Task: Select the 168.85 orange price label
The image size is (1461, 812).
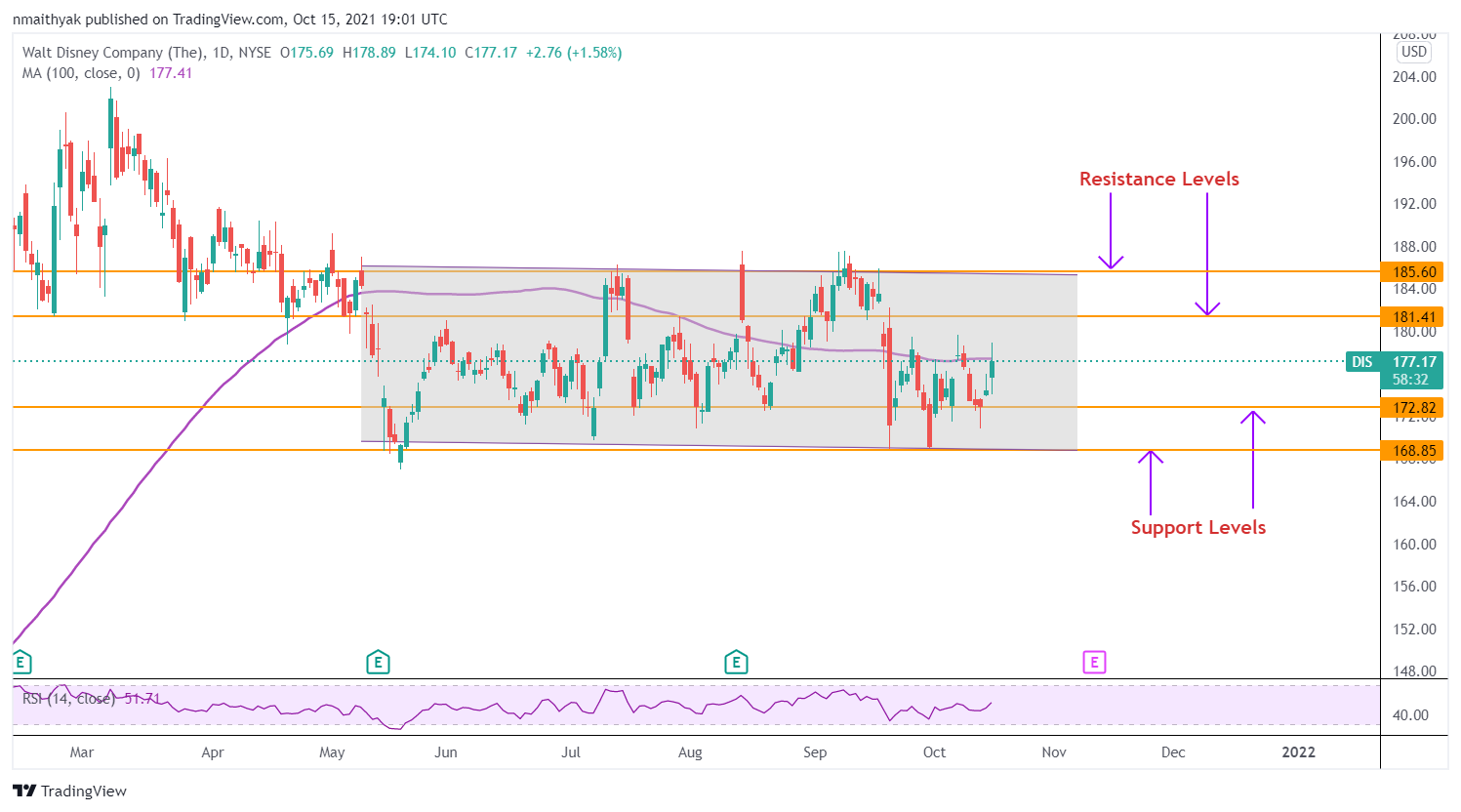Action: click(x=1411, y=450)
